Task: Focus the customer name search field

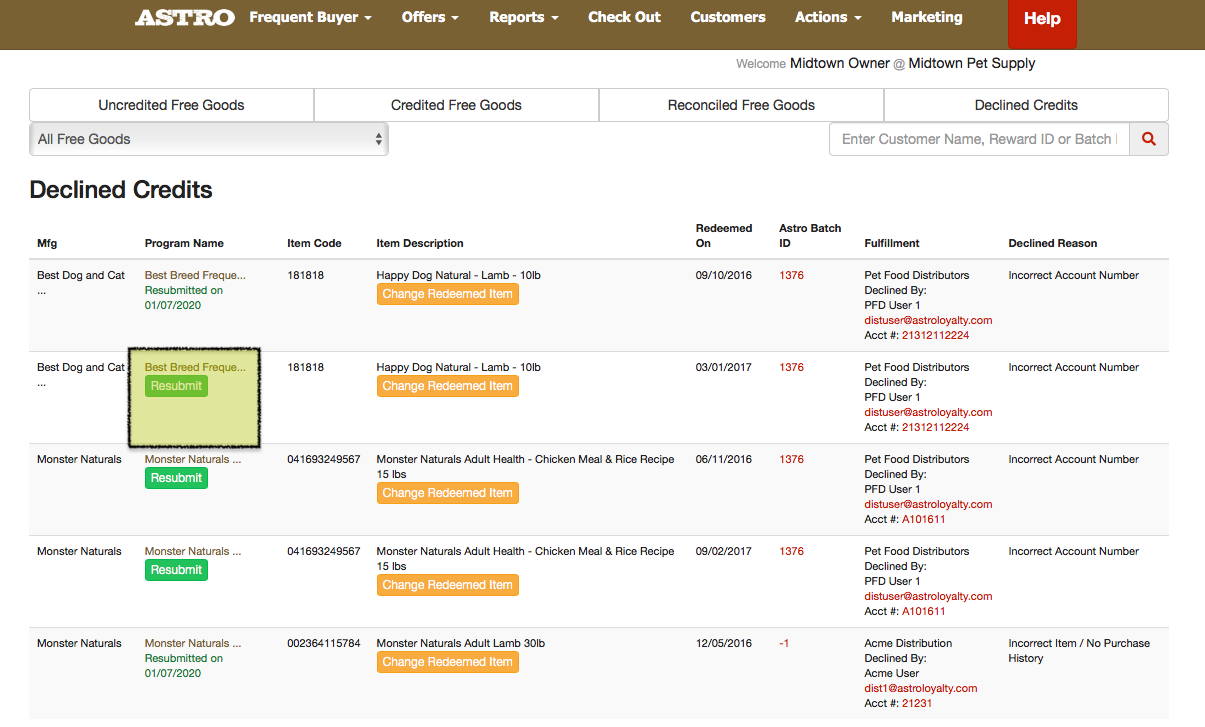Action: pyautogui.click(x=979, y=139)
